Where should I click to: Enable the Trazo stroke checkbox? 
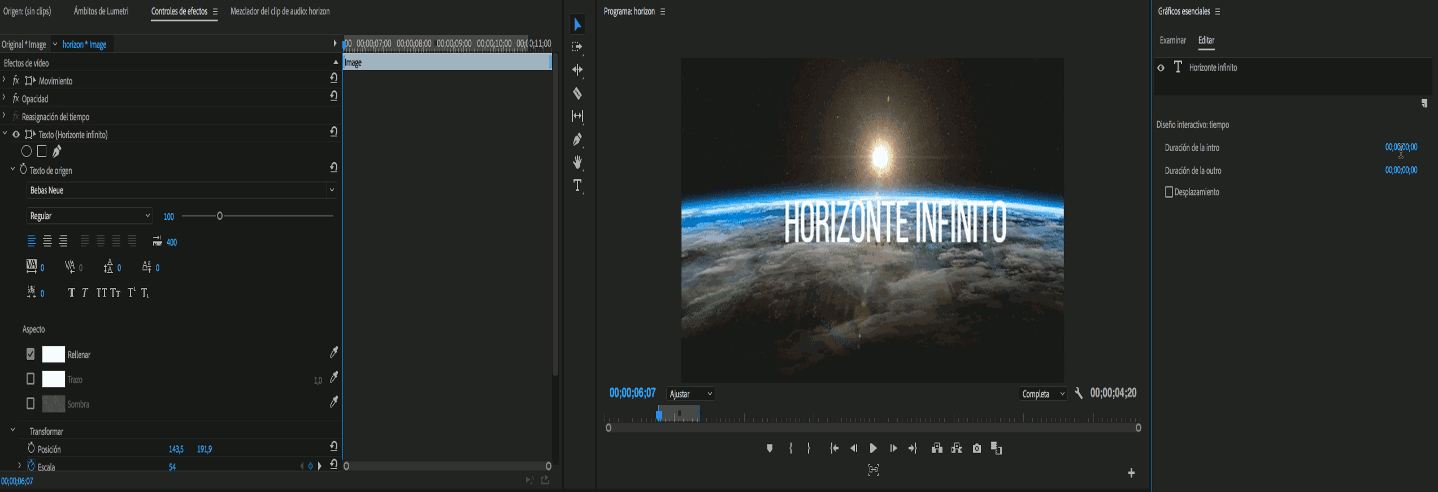(30, 379)
